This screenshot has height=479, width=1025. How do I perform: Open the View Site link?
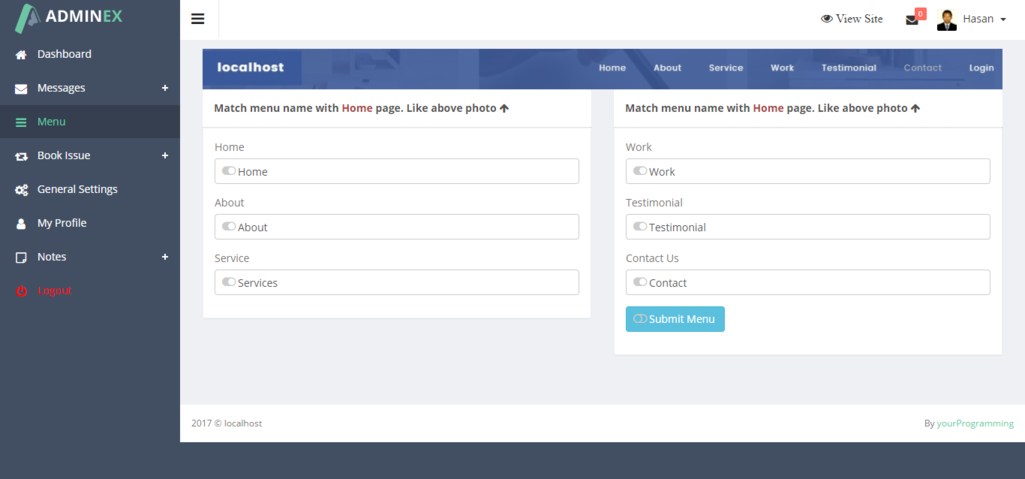(852, 19)
